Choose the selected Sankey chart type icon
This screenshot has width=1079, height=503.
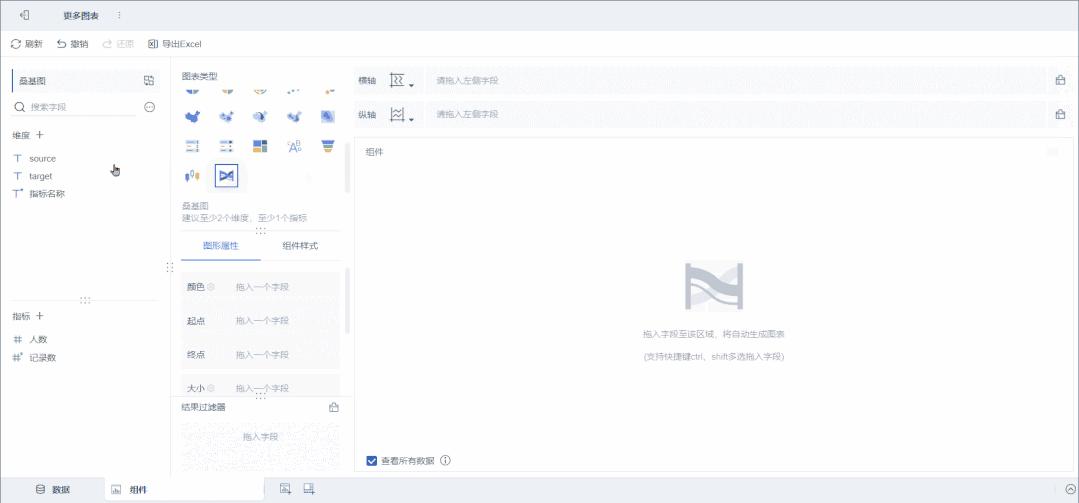coord(226,176)
